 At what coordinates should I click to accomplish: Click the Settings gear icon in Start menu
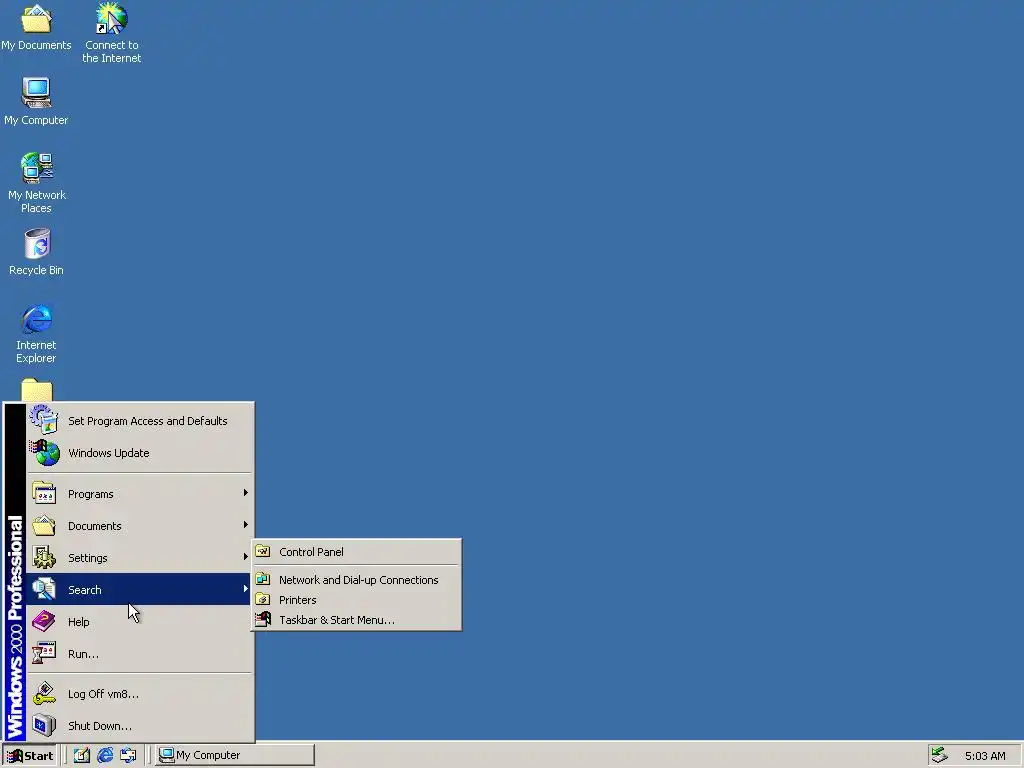(x=44, y=558)
